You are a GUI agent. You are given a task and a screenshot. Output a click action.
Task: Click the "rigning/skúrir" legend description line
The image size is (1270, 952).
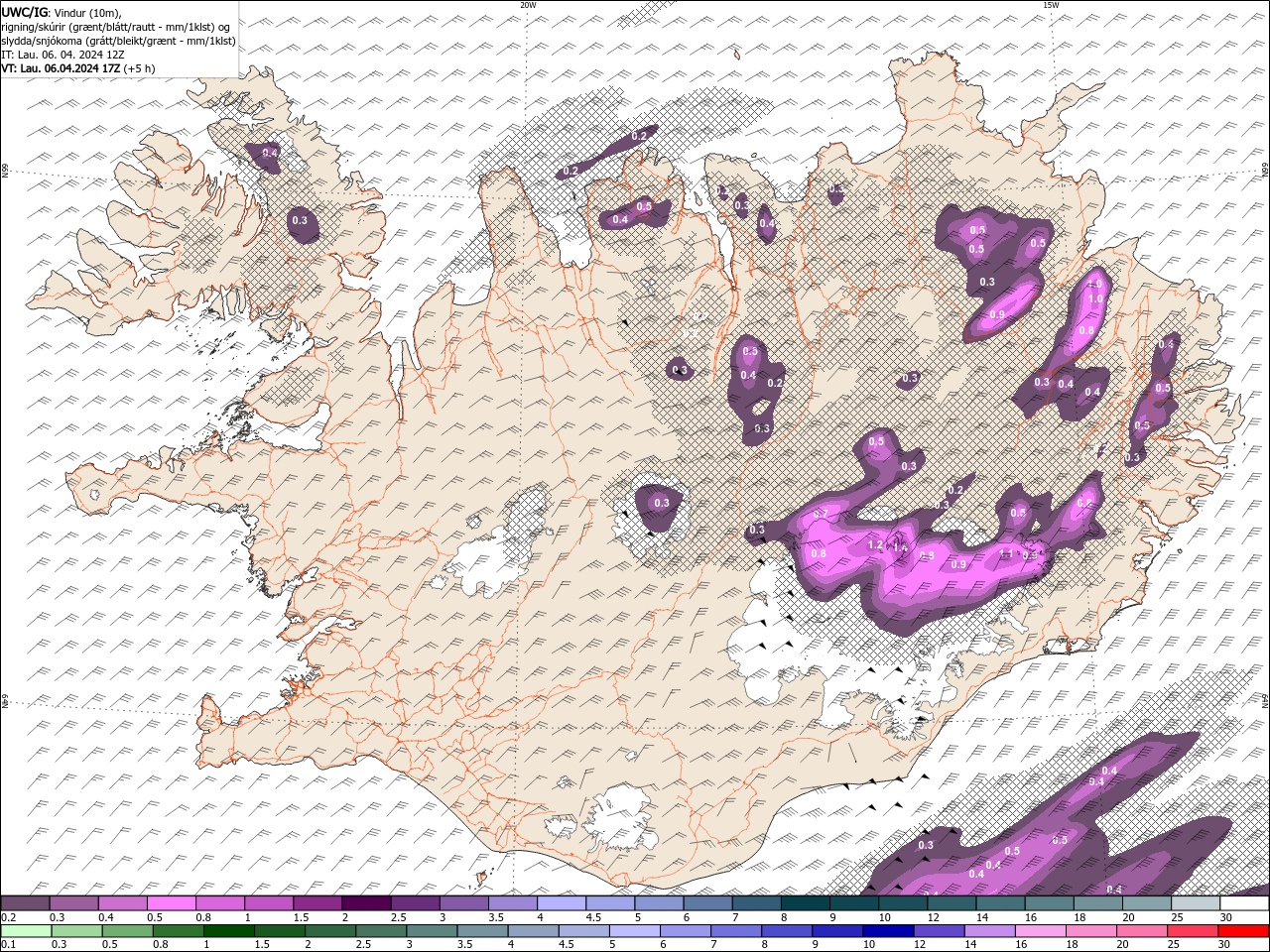point(115,27)
